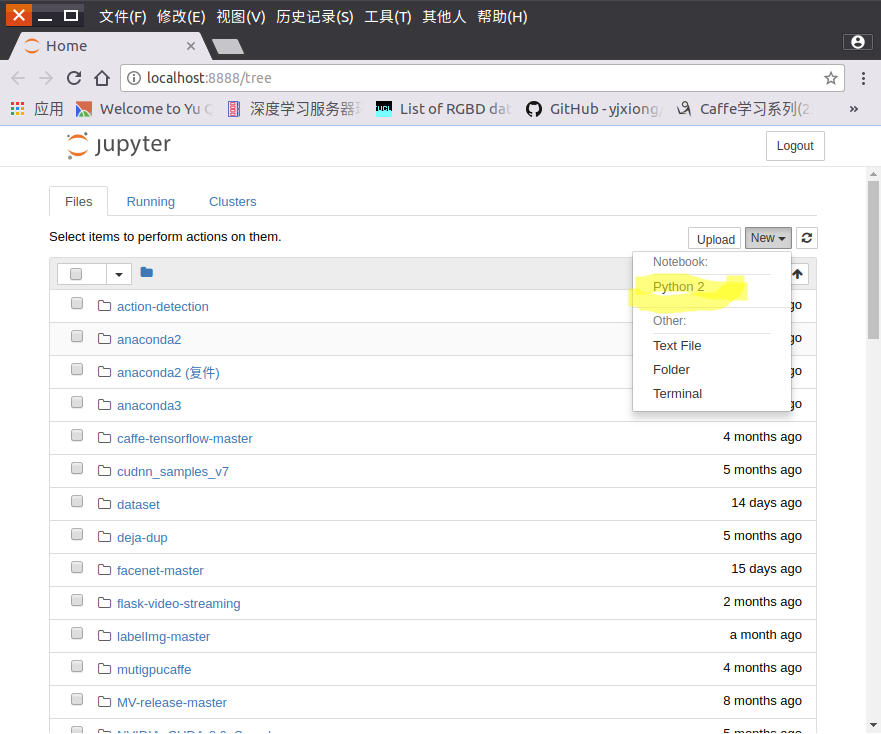Click the site info icon in address bar
The image size is (881, 734).
pos(134,78)
